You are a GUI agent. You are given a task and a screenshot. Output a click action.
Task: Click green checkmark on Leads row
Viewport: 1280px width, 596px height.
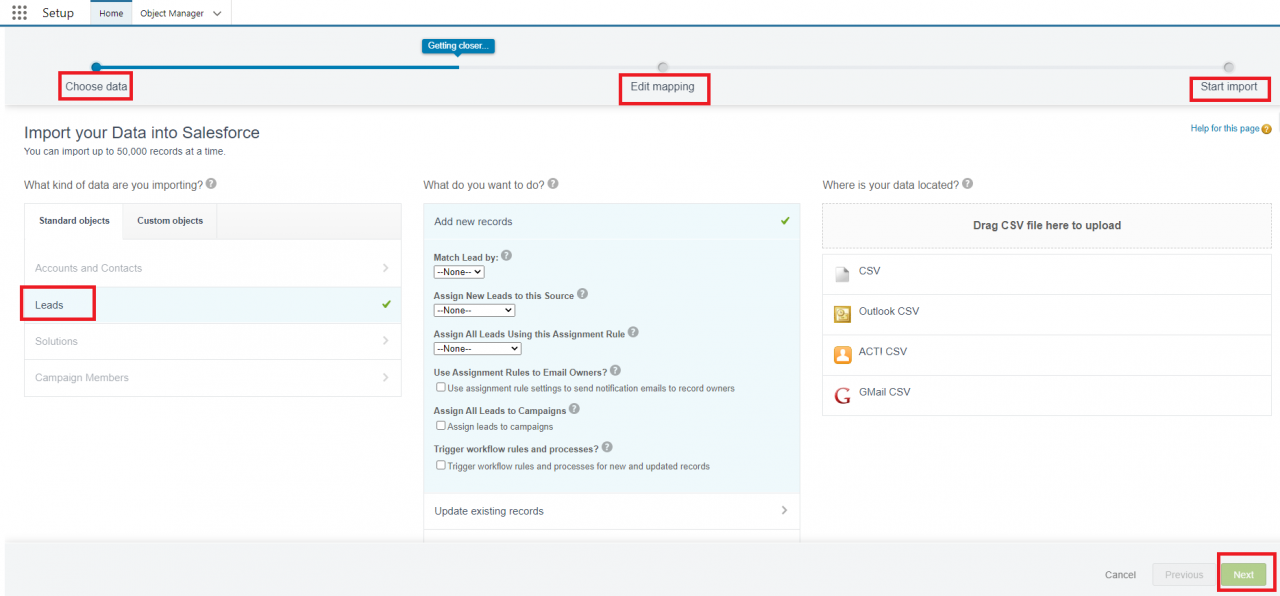pos(386,304)
